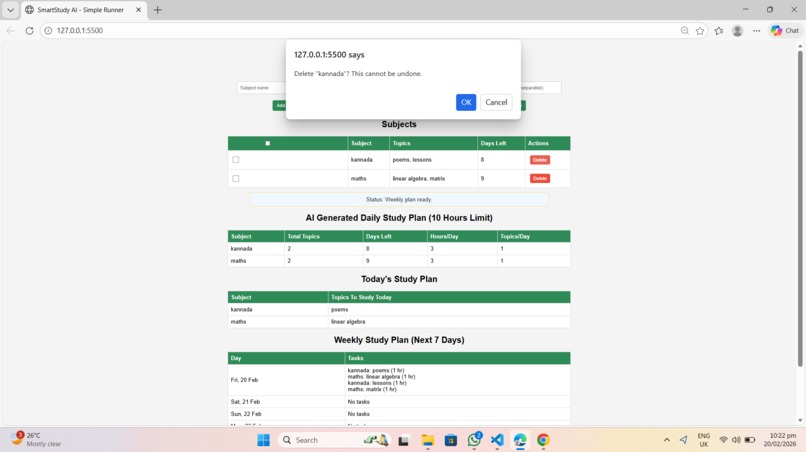Open the weather widget showing 26°C
The height and width of the screenshot is (452, 806).
point(36,440)
